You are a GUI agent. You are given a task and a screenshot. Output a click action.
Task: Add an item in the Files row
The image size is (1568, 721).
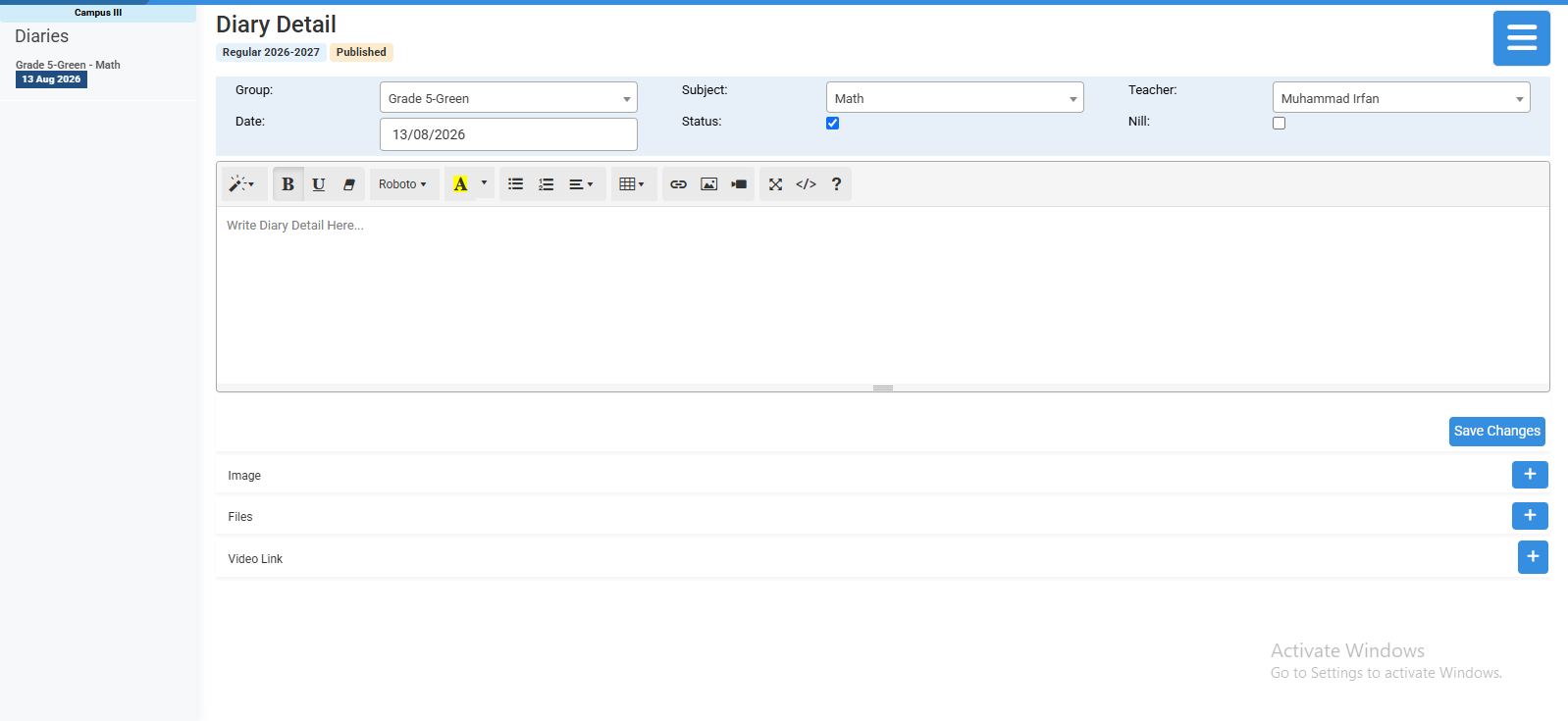(x=1530, y=516)
